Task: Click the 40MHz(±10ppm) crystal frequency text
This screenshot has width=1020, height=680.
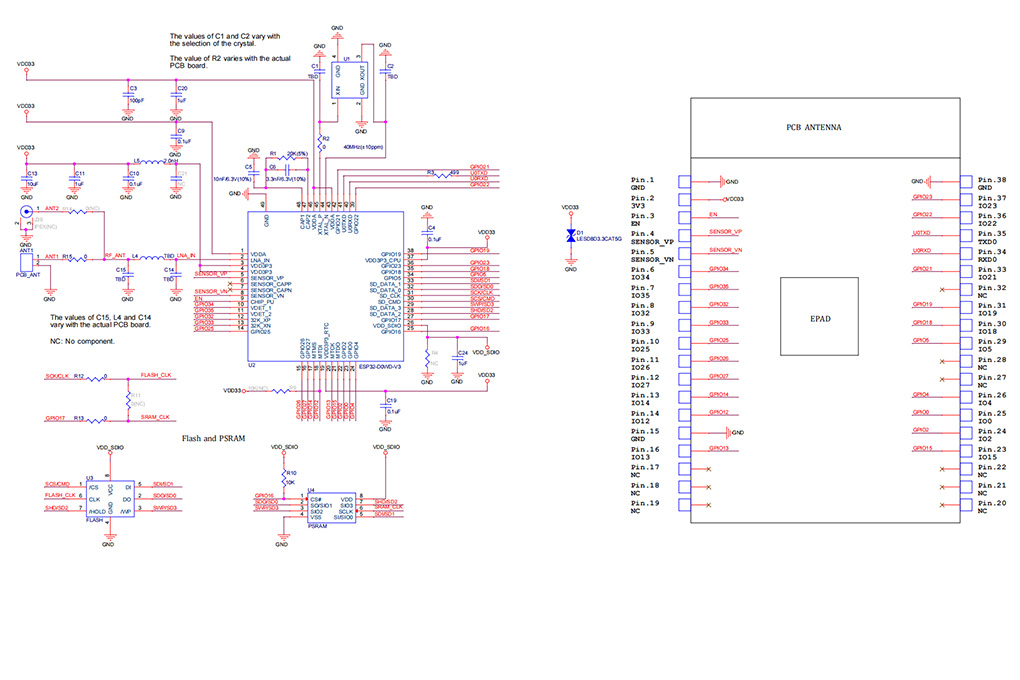Action: point(363,147)
